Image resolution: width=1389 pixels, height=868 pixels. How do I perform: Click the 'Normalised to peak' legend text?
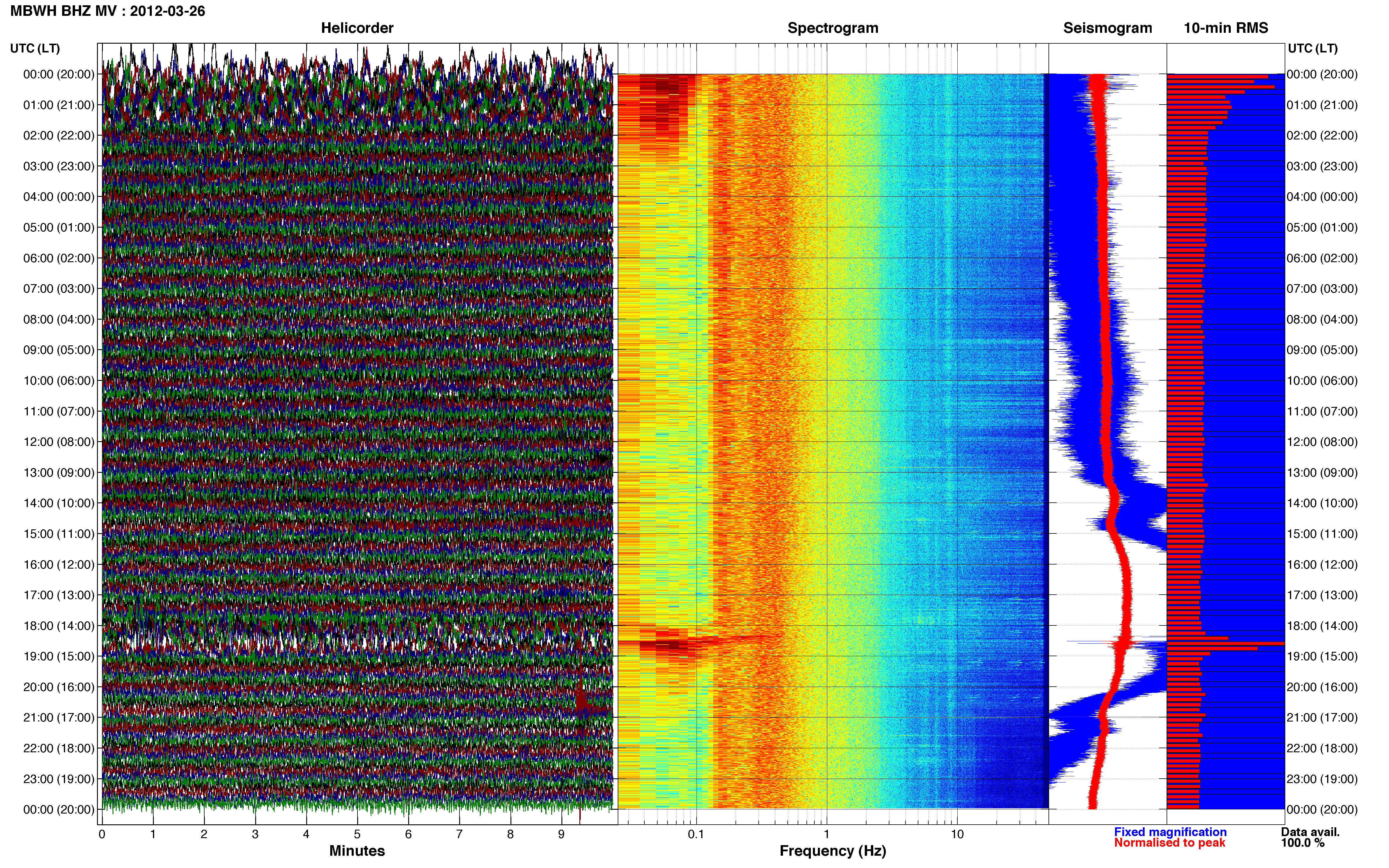pyautogui.click(x=1170, y=843)
